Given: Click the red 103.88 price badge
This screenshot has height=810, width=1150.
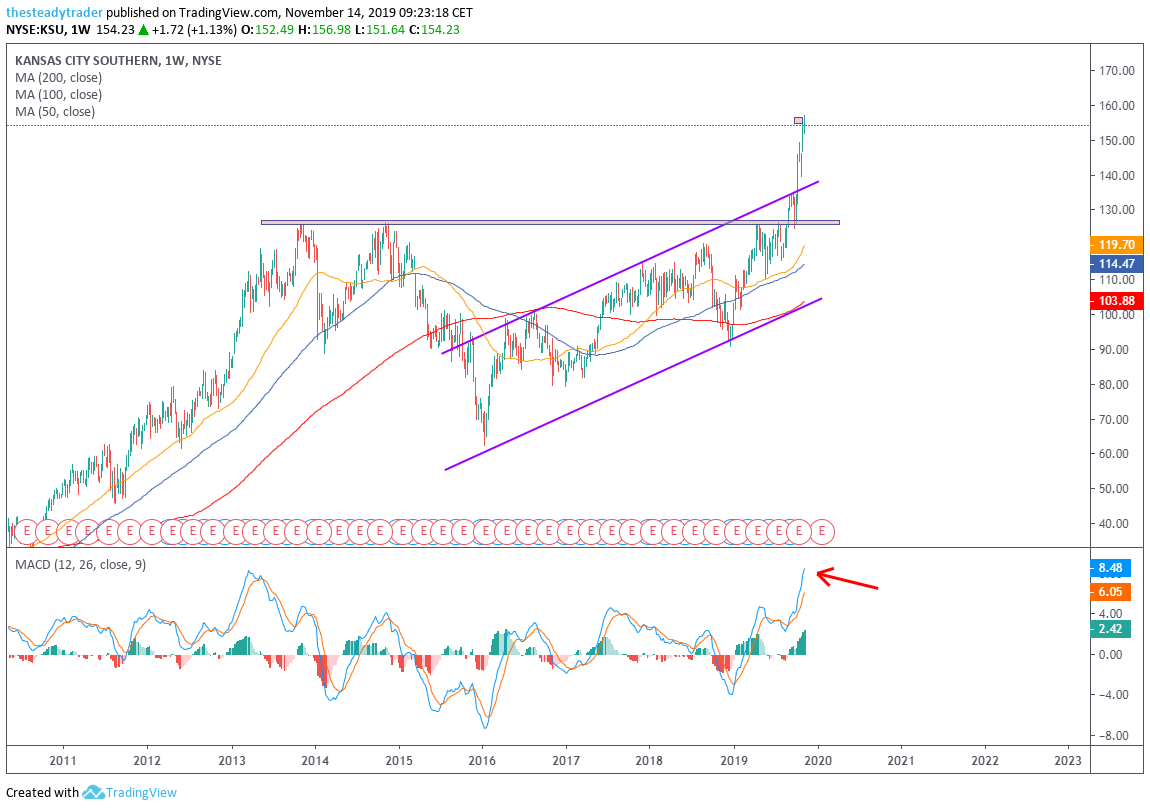Looking at the screenshot, I should (x=1117, y=301).
